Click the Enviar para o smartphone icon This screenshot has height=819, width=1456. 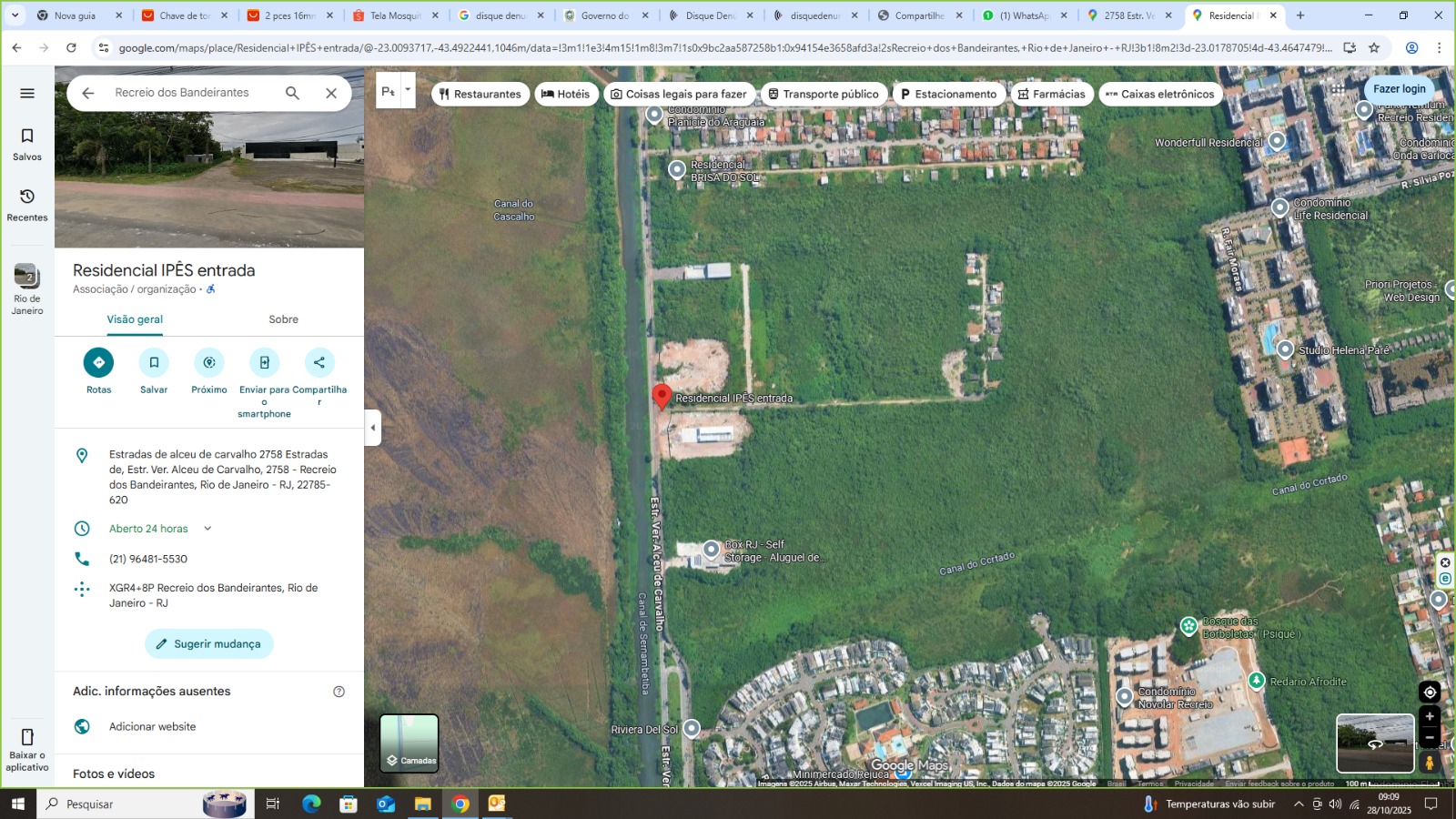tap(264, 362)
